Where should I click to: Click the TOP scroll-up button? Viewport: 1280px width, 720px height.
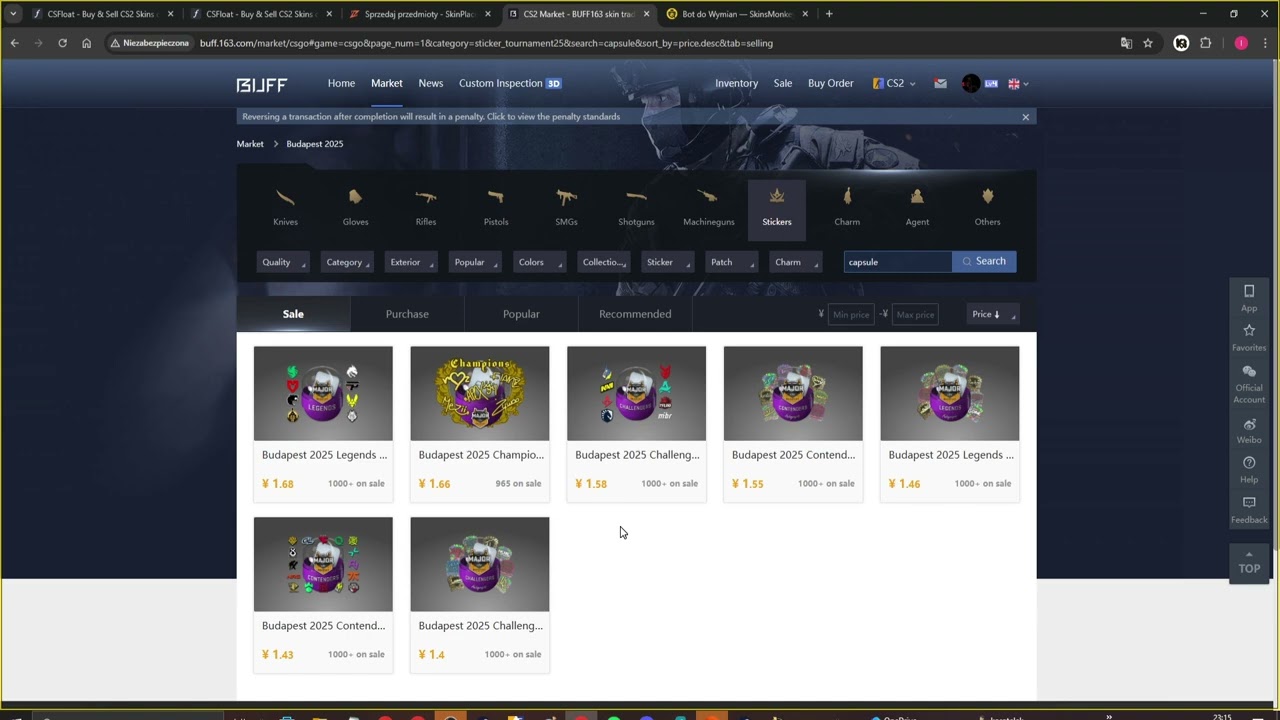pos(1249,562)
